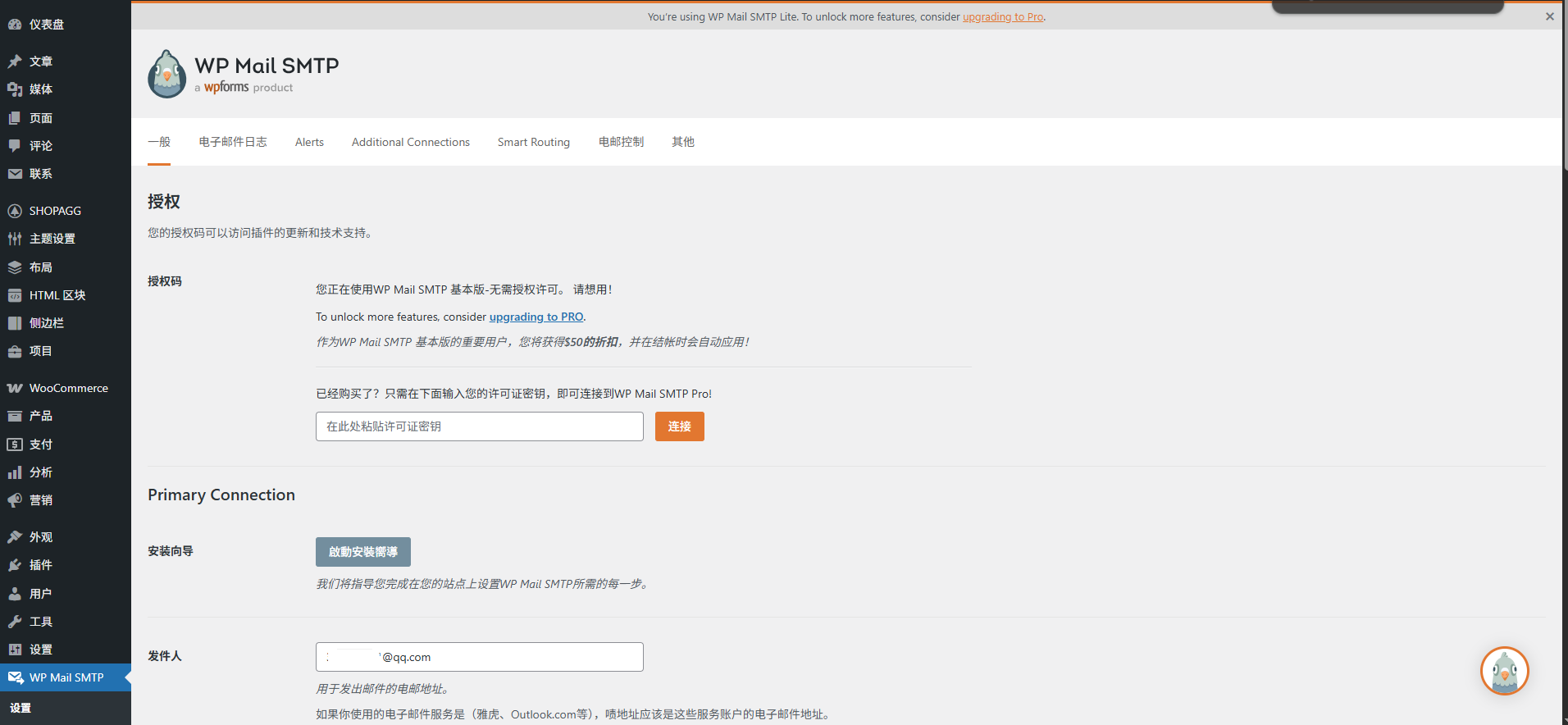Click the 评论 comments bubble icon
Image resolution: width=1568 pixels, height=725 pixels.
pyautogui.click(x=15, y=146)
